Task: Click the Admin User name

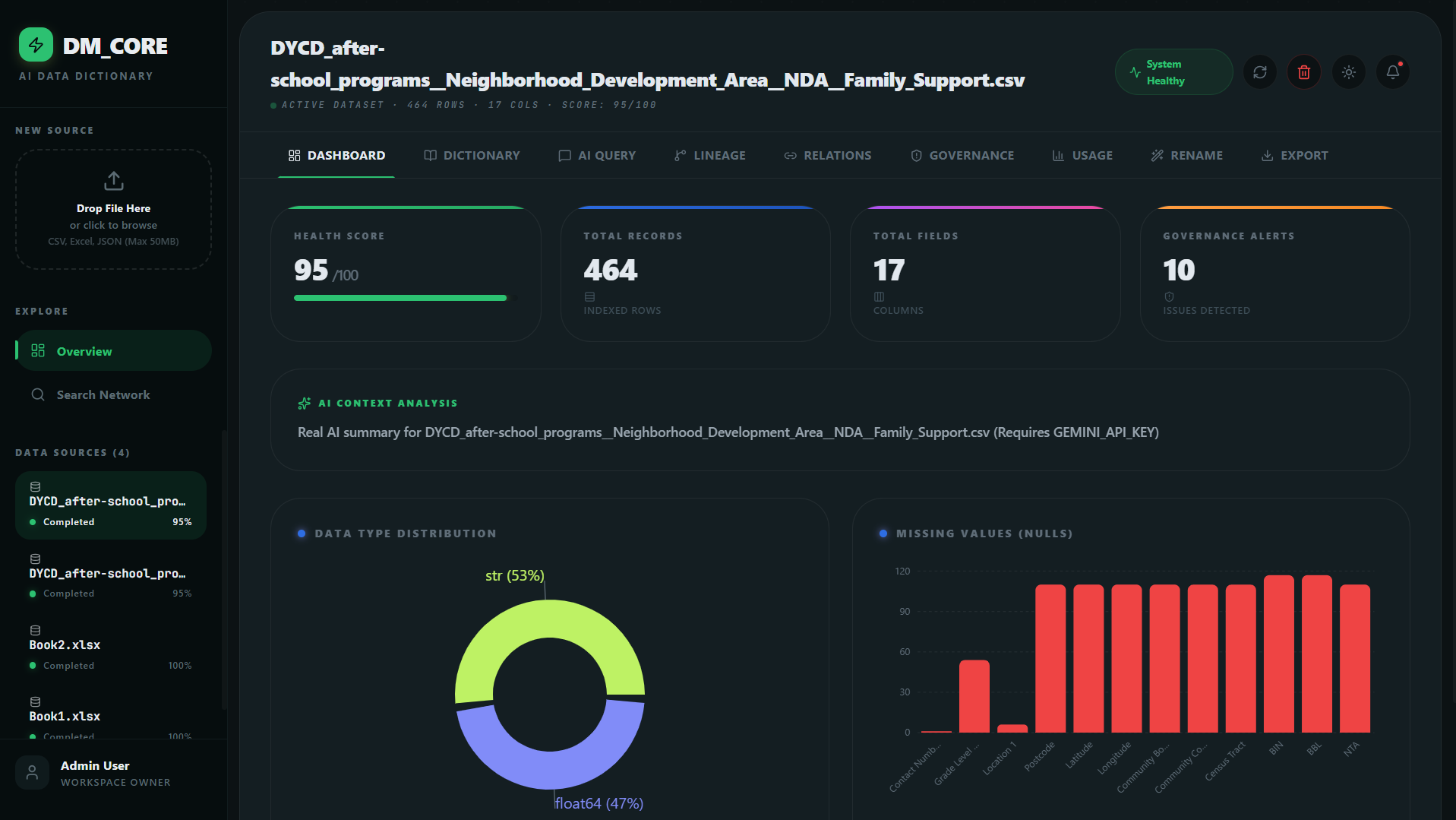Action: [95, 765]
